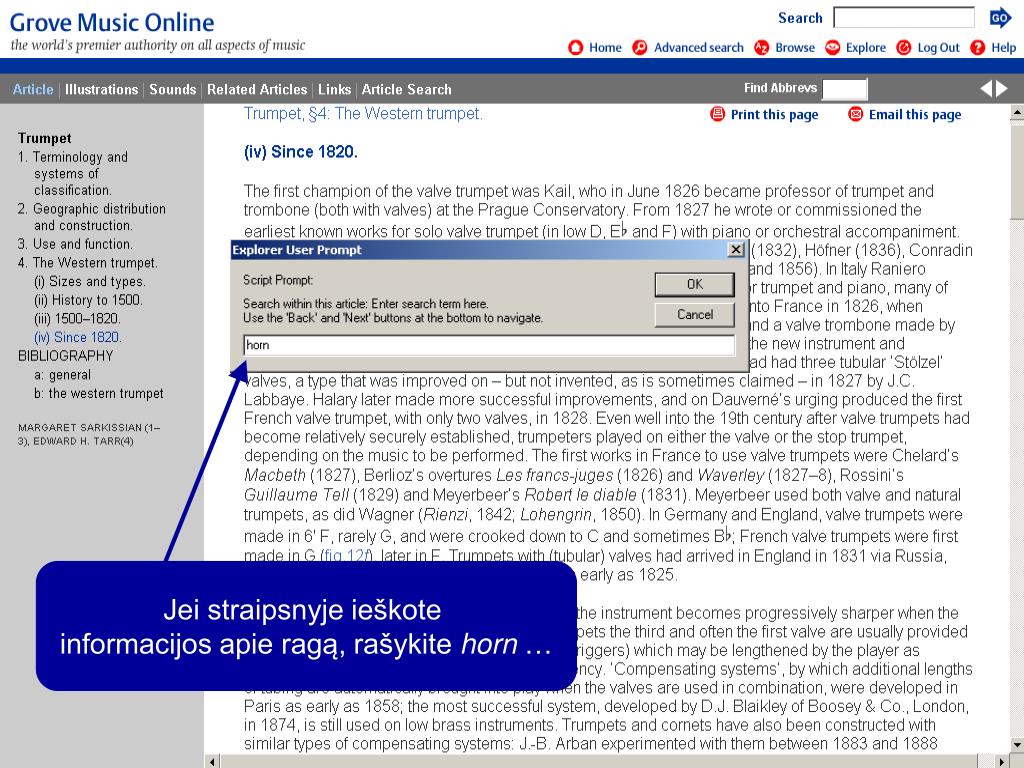Click the Home link

[x=605, y=48]
